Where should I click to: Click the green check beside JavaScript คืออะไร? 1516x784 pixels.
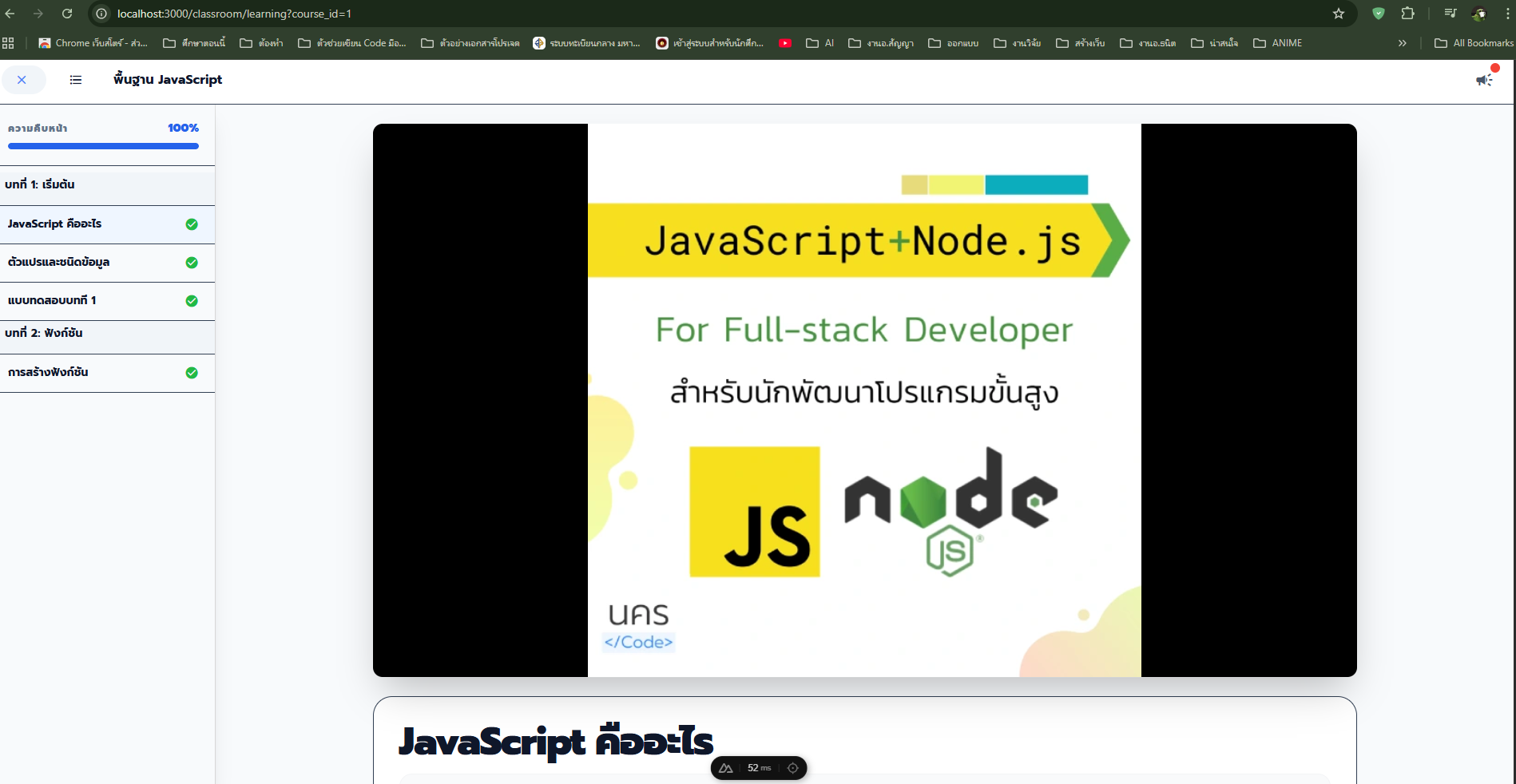(x=192, y=224)
